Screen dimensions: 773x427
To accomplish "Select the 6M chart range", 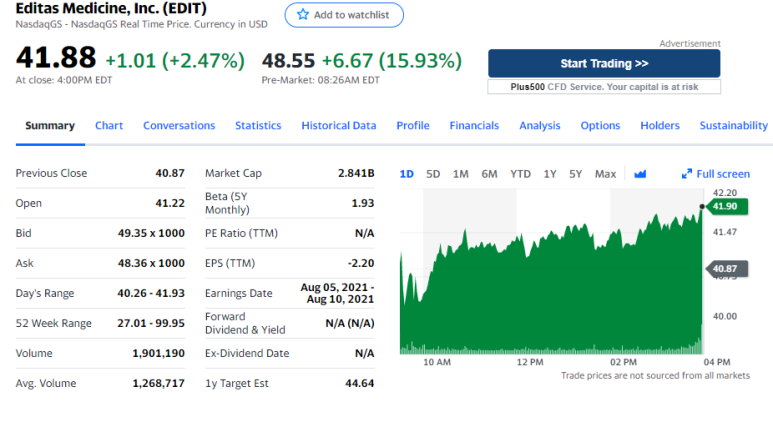I will 489,174.
